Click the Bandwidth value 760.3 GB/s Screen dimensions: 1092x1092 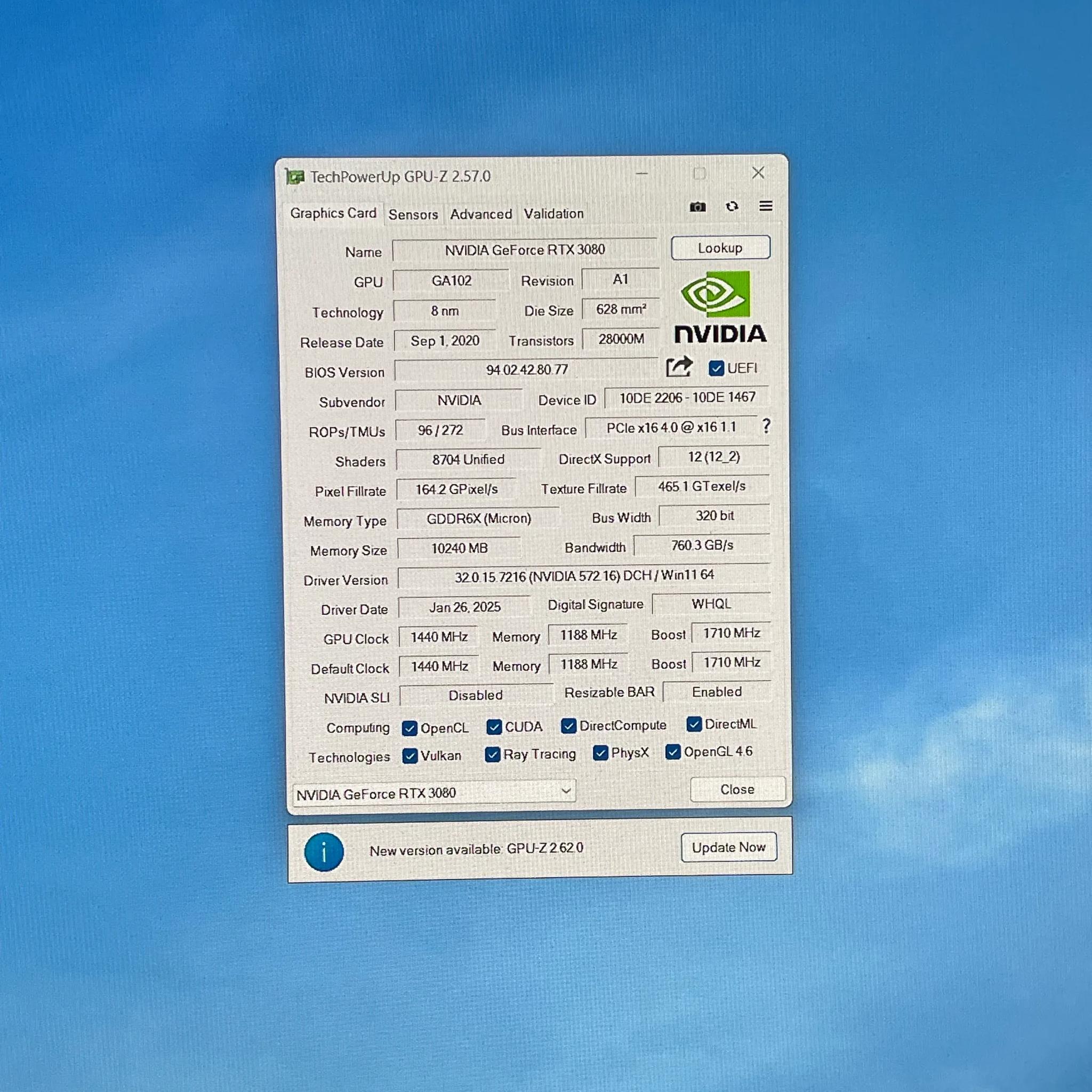click(x=702, y=545)
